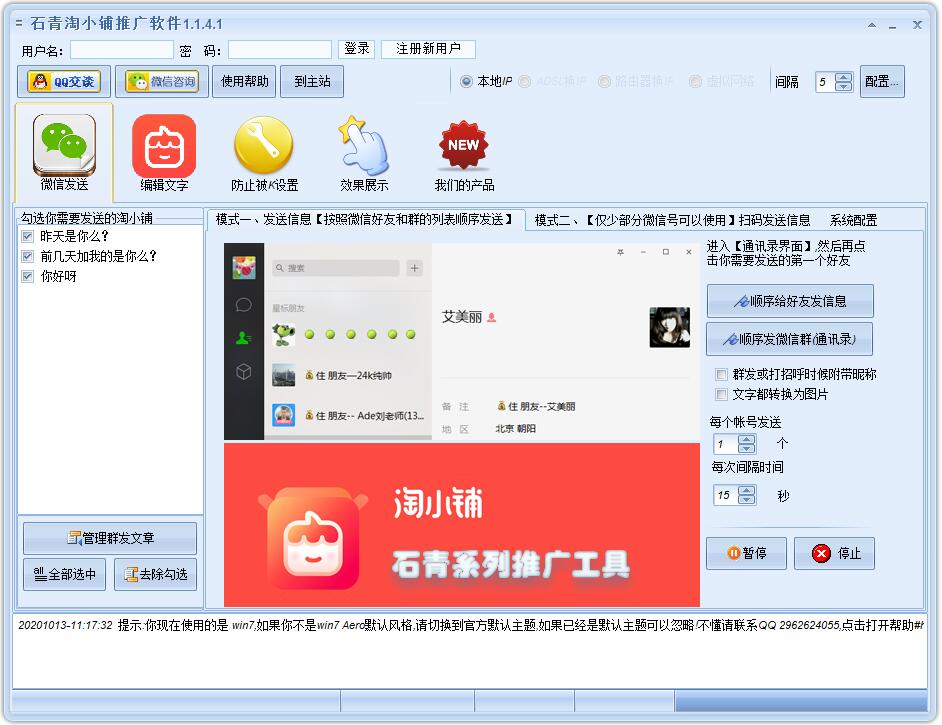Click title bar collapse up-arrow icon
Image resolution: width=942 pixels, height=725 pixels.
872,25
